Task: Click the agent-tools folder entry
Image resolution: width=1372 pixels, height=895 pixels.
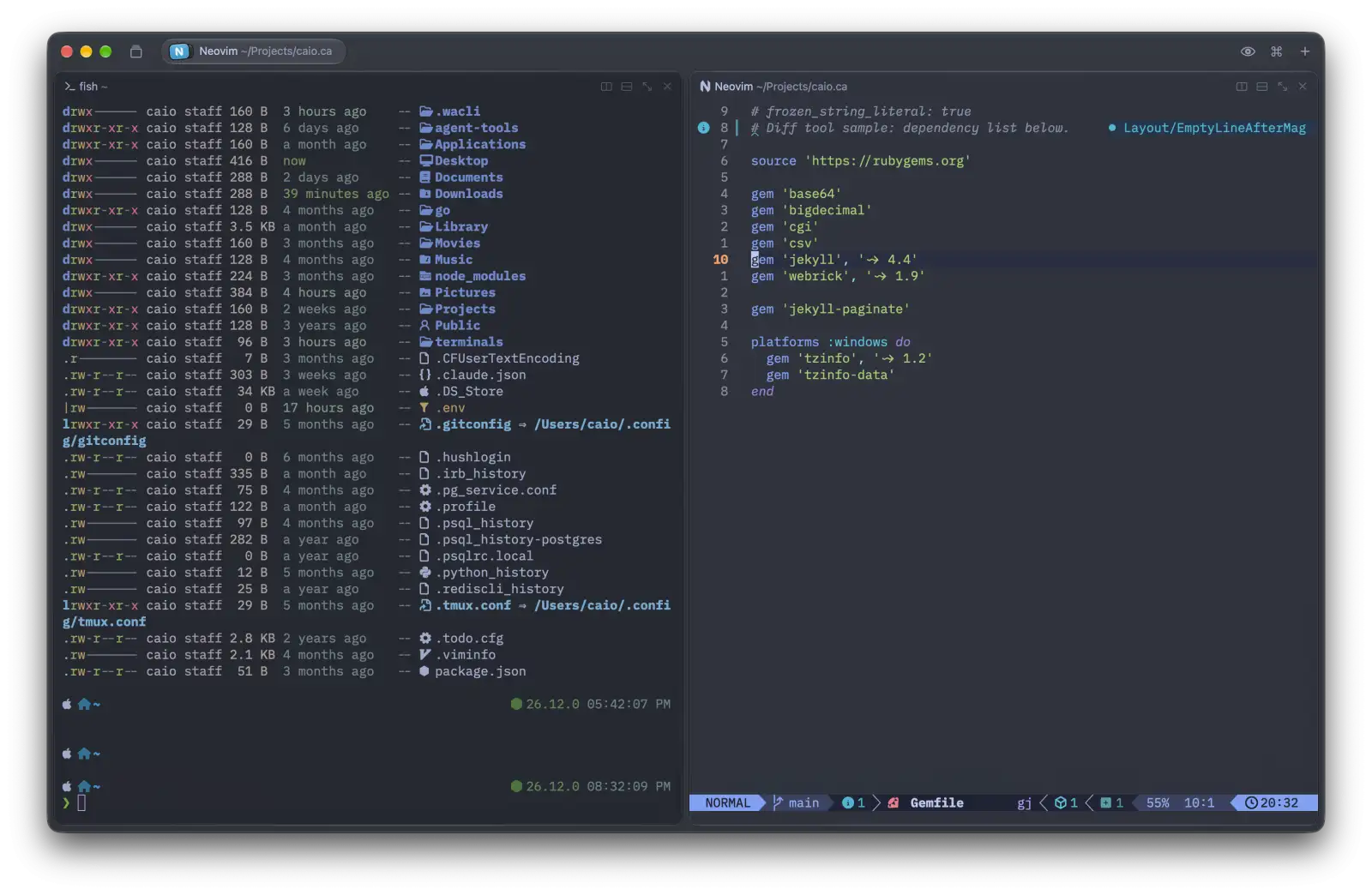Action: 469,128
